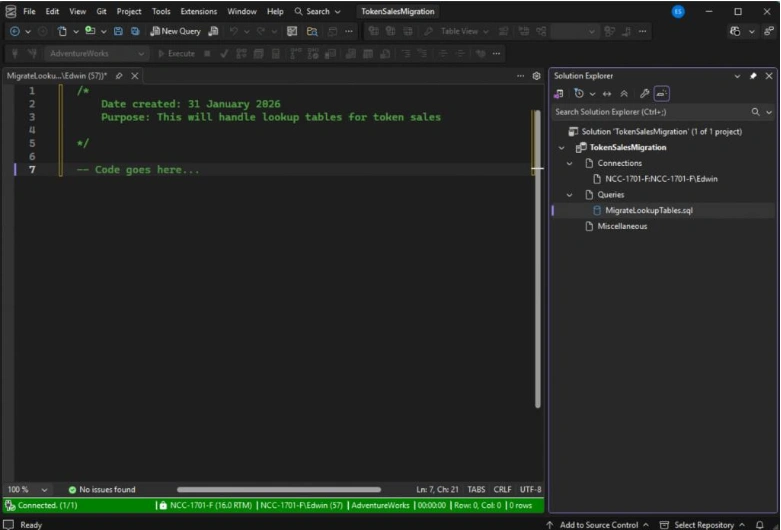Click the script icon right of New Query
Screen dimensions: 781x530
tap(213, 31)
